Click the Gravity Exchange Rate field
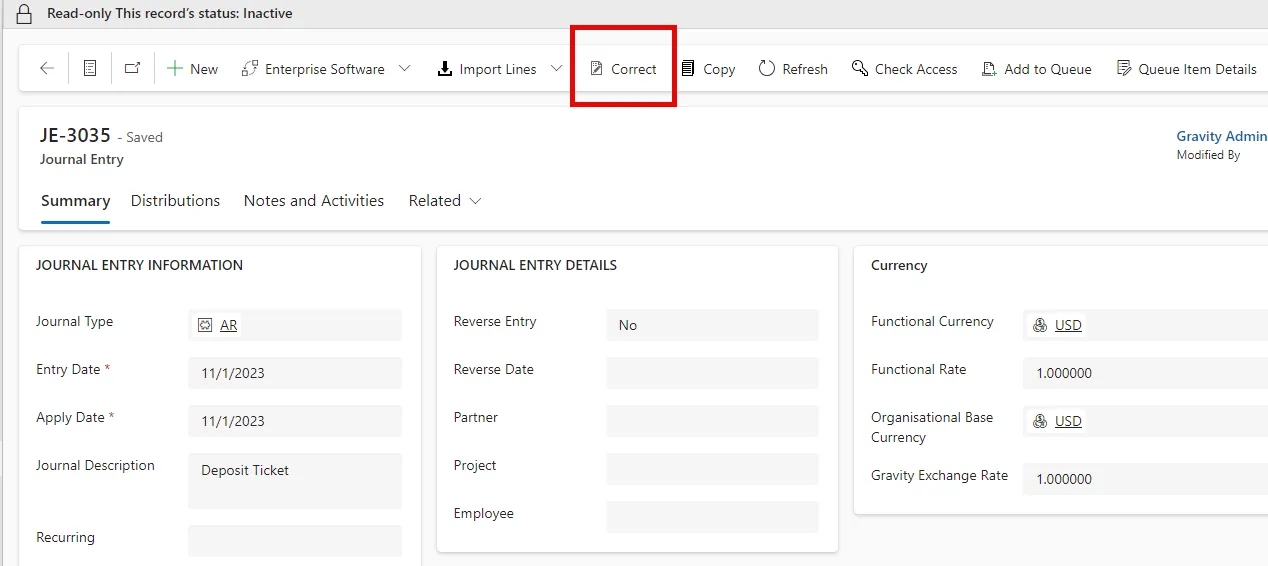The image size is (1268, 566). pos(1145,479)
